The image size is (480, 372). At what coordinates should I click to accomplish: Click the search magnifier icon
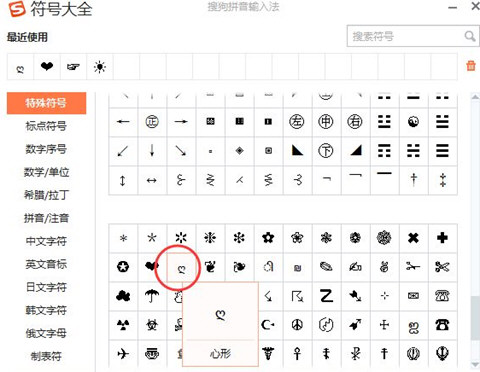pos(470,36)
